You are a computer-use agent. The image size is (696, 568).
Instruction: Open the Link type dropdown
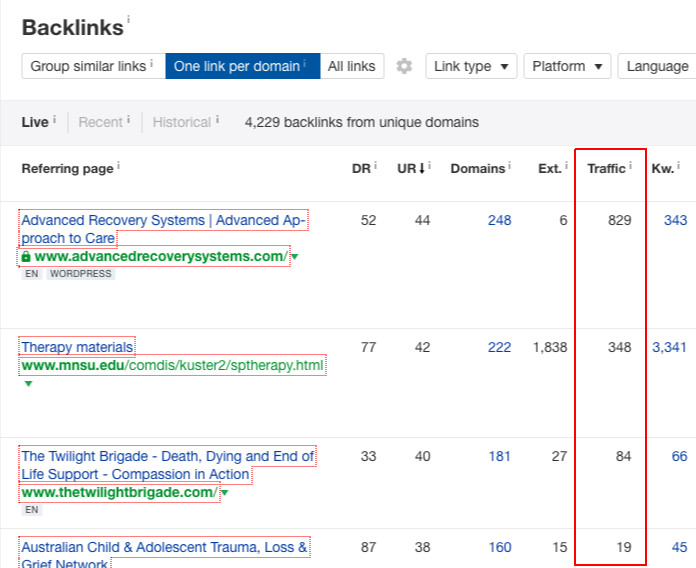[471, 66]
